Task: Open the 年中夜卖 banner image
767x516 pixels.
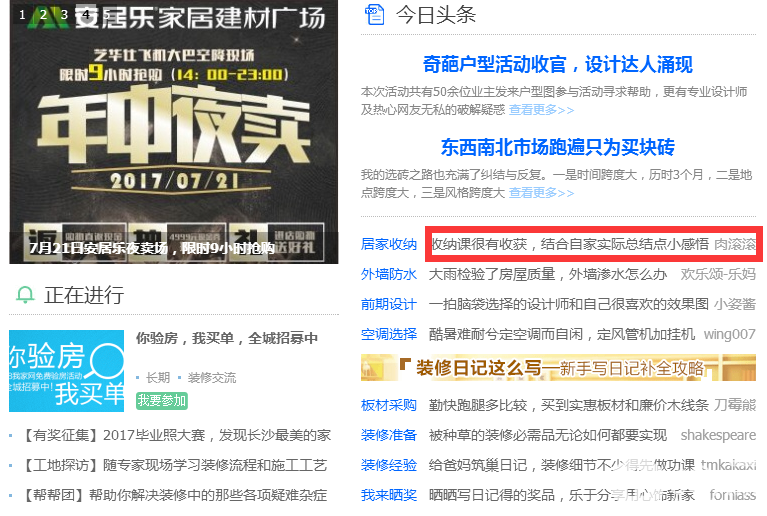Action: [x=174, y=132]
